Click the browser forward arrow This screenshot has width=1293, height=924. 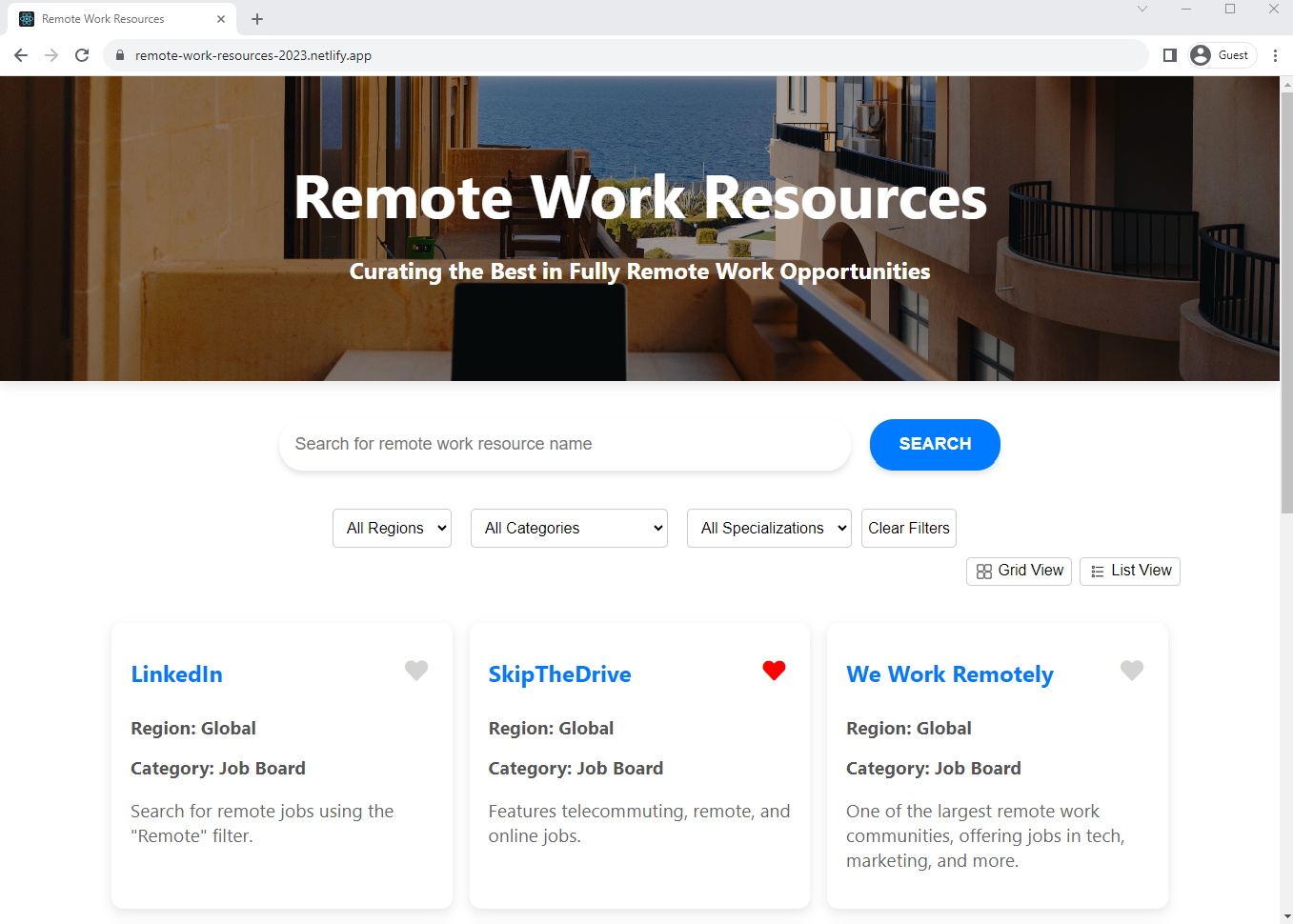51,55
